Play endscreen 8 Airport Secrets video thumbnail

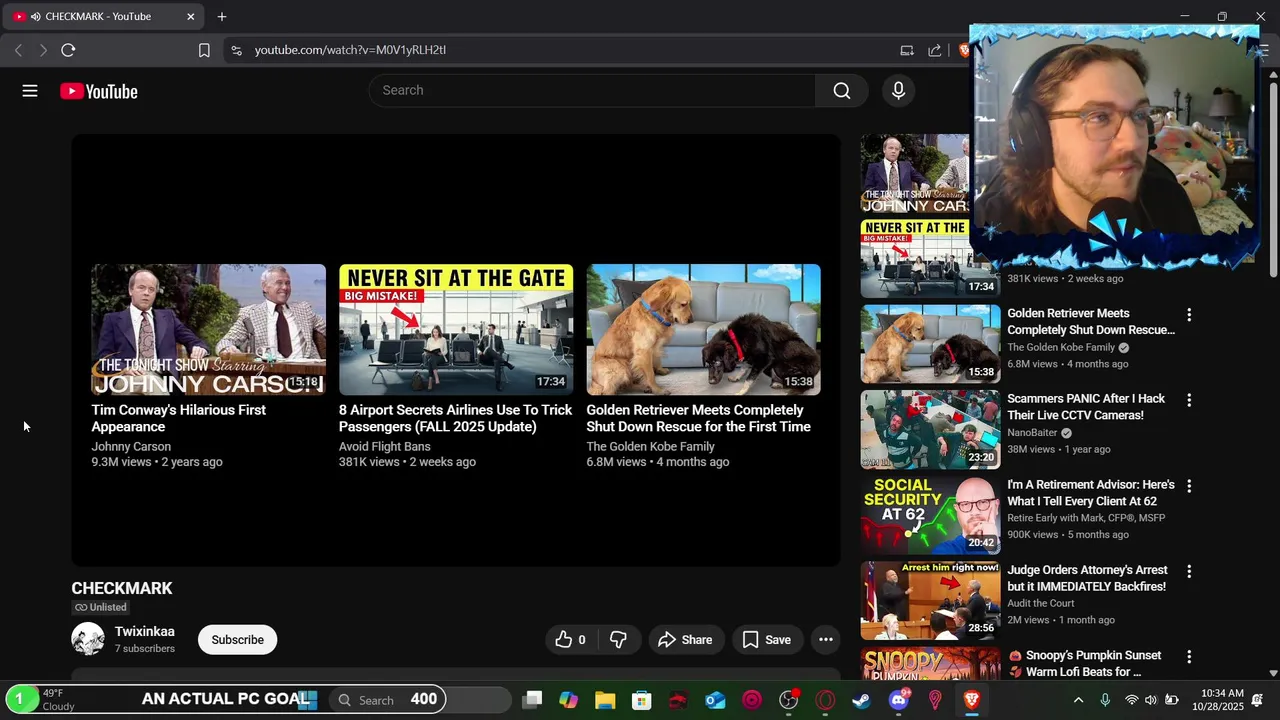click(x=456, y=330)
